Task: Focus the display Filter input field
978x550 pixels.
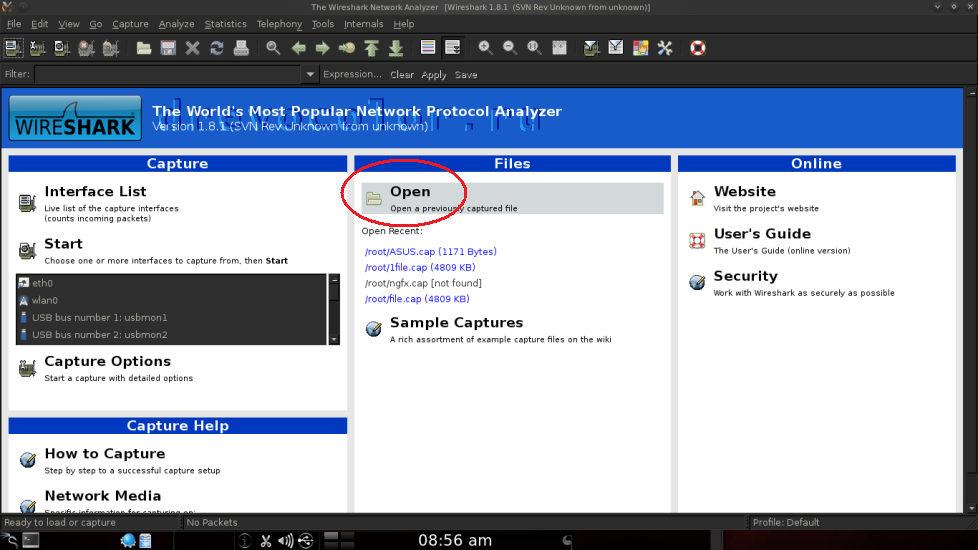Action: click(168, 75)
